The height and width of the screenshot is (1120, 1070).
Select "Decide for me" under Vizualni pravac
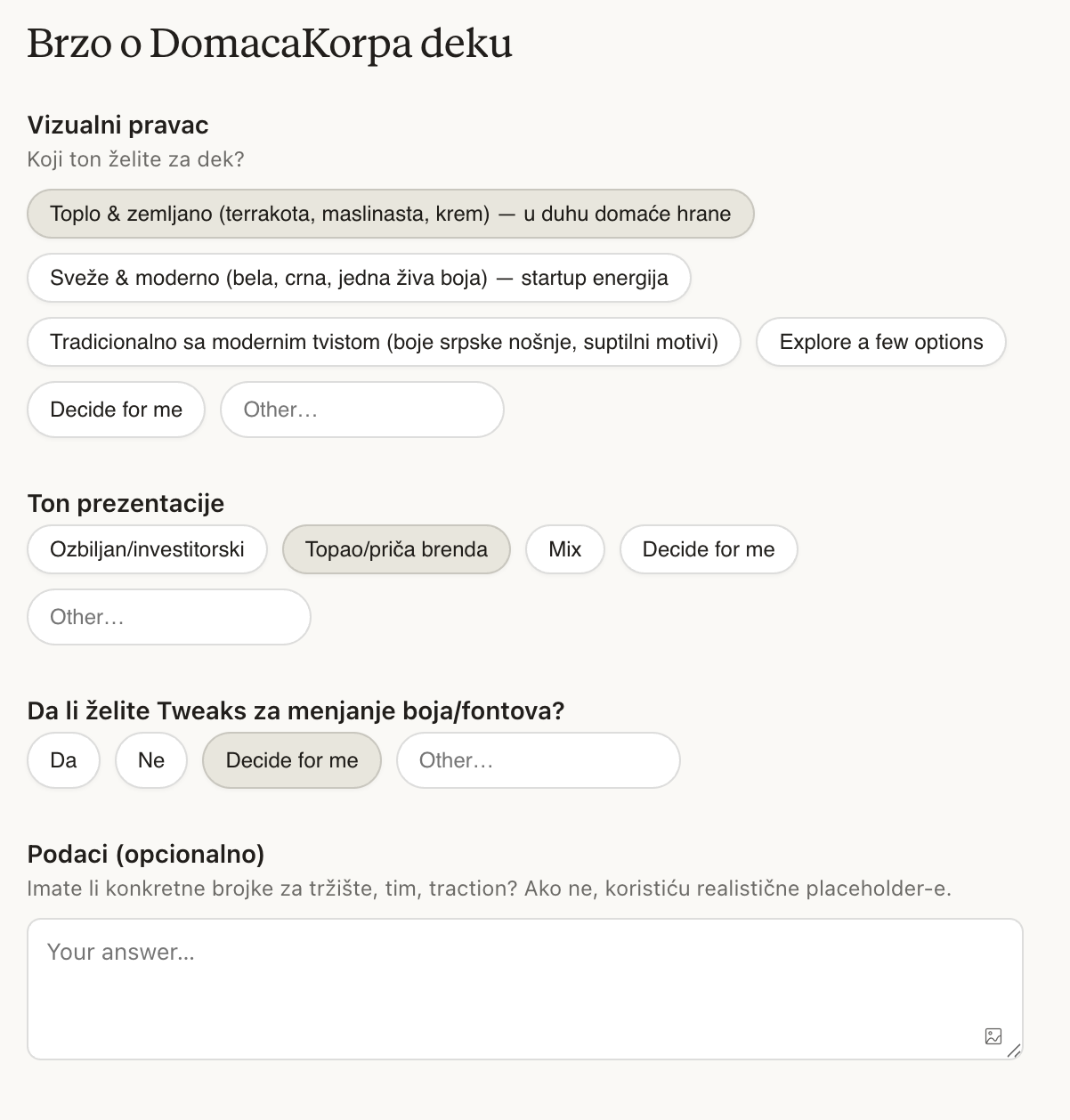coord(116,410)
